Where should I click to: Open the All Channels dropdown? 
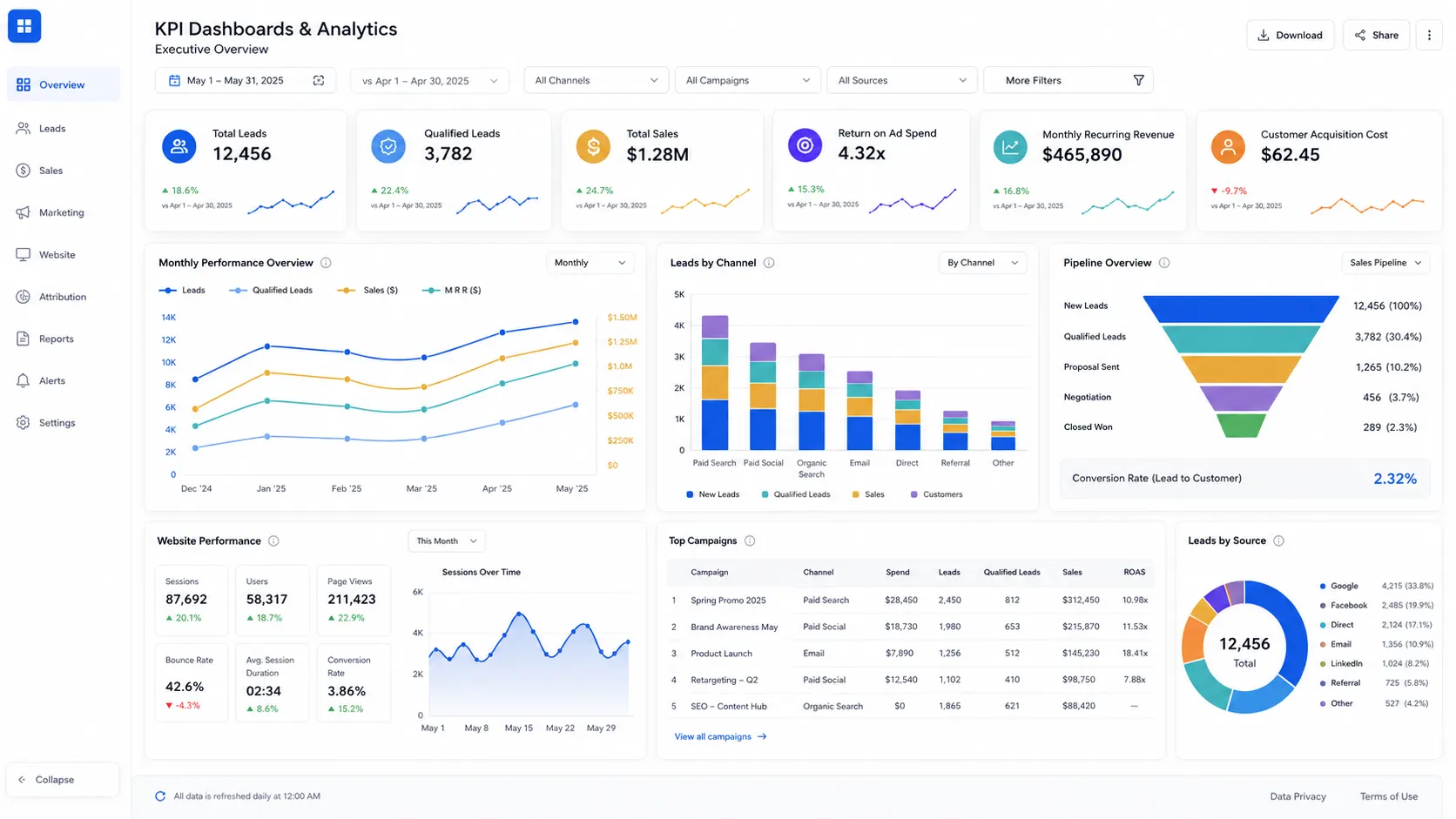(x=596, y=80)
